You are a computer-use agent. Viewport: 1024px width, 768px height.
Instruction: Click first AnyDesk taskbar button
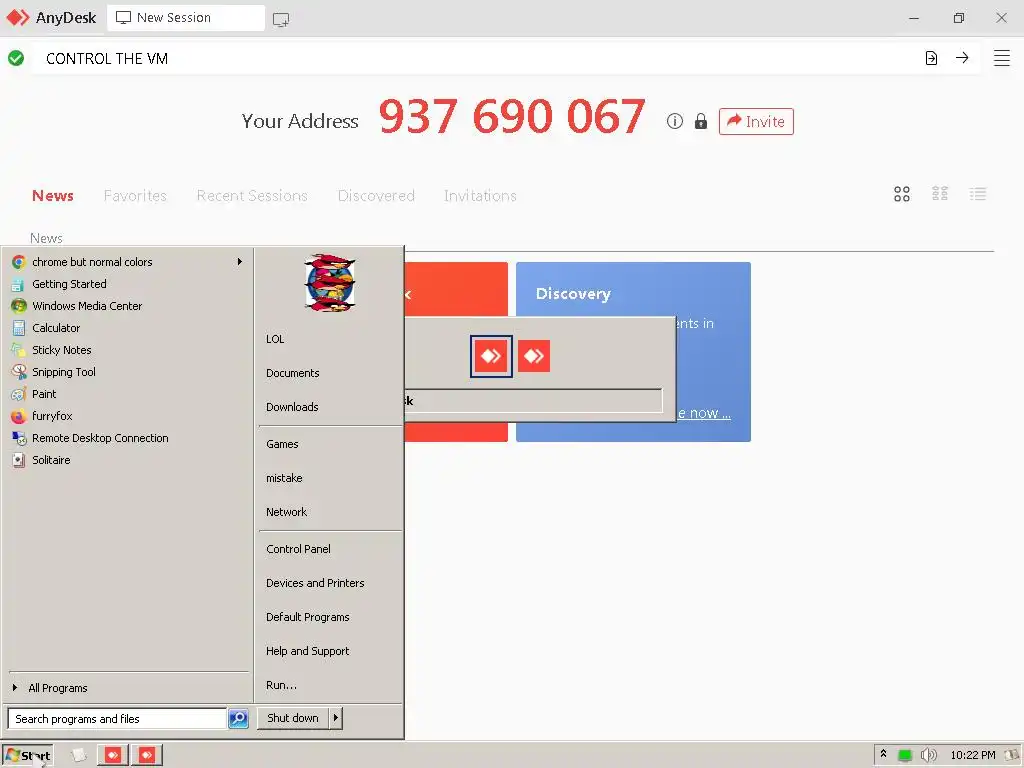113,756
